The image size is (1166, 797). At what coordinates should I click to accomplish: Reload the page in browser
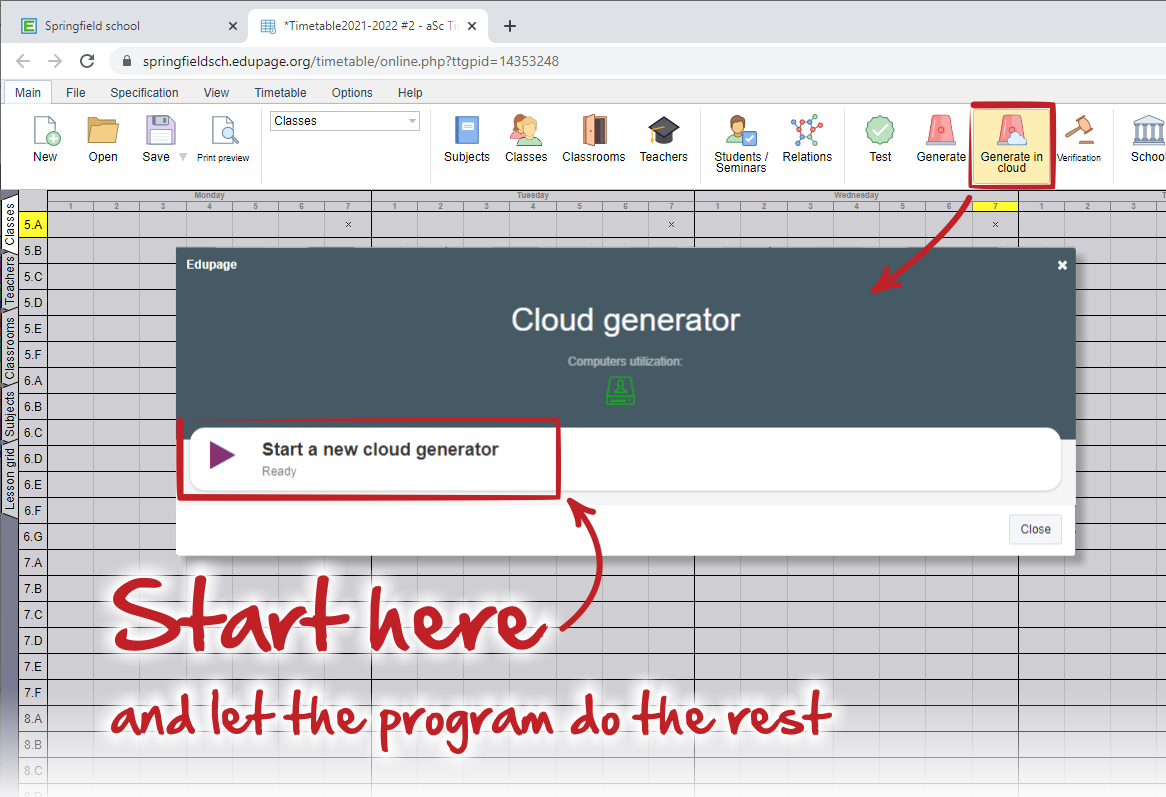87,61
